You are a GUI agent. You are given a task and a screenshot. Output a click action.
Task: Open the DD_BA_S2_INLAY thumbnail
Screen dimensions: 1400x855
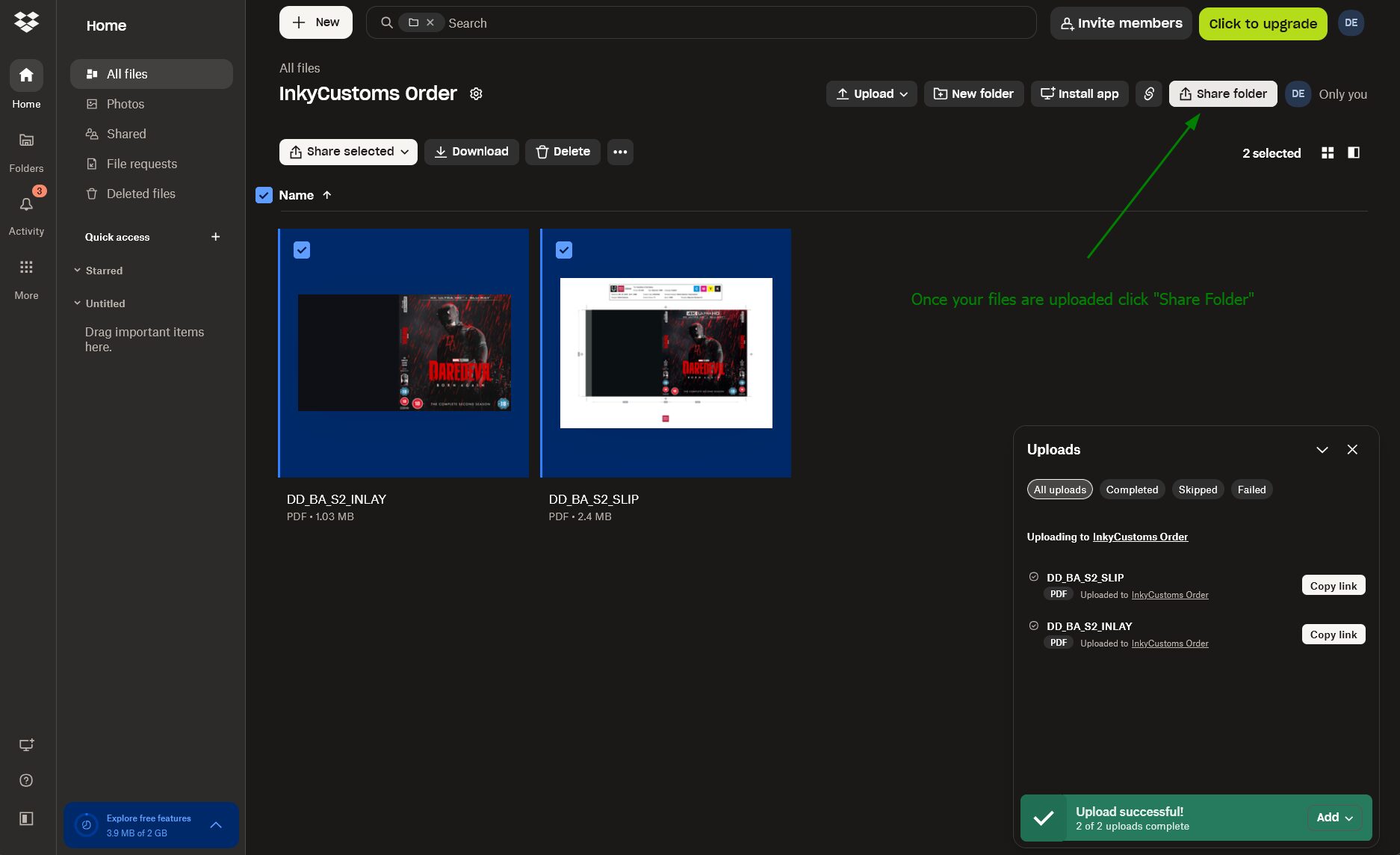(403, 353)
